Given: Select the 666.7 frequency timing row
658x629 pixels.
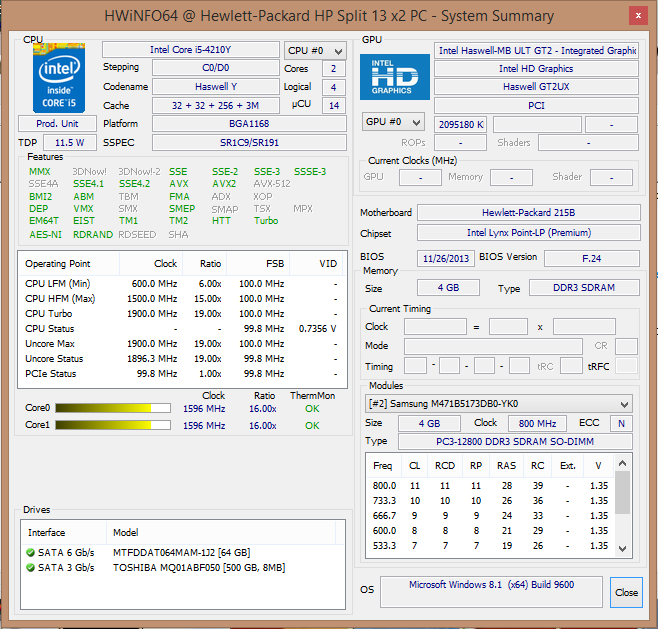Looking at the screenshot, I should pos(490,516).
